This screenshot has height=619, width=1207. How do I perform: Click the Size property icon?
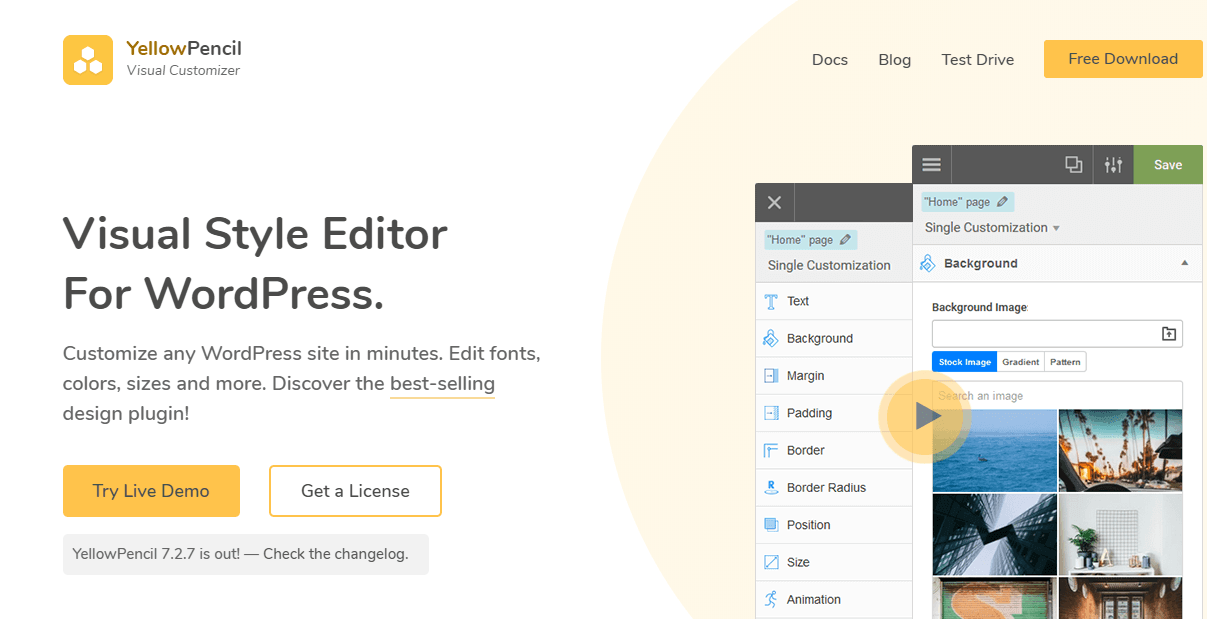(x=771, y=562)
